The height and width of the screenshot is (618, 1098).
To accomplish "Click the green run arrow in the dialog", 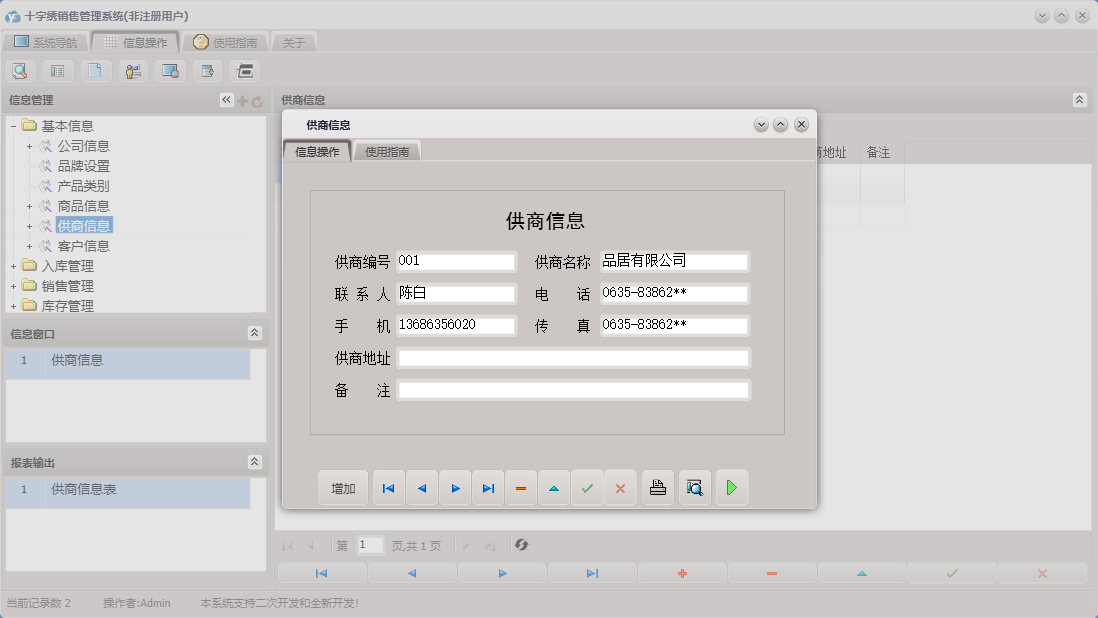I will click(x=731, y=487).
